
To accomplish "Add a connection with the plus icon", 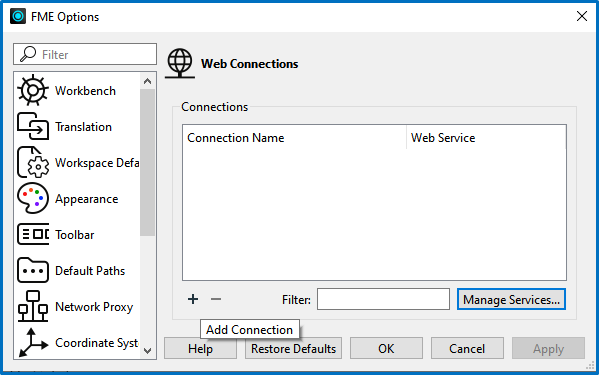I will tap(193, 299).
